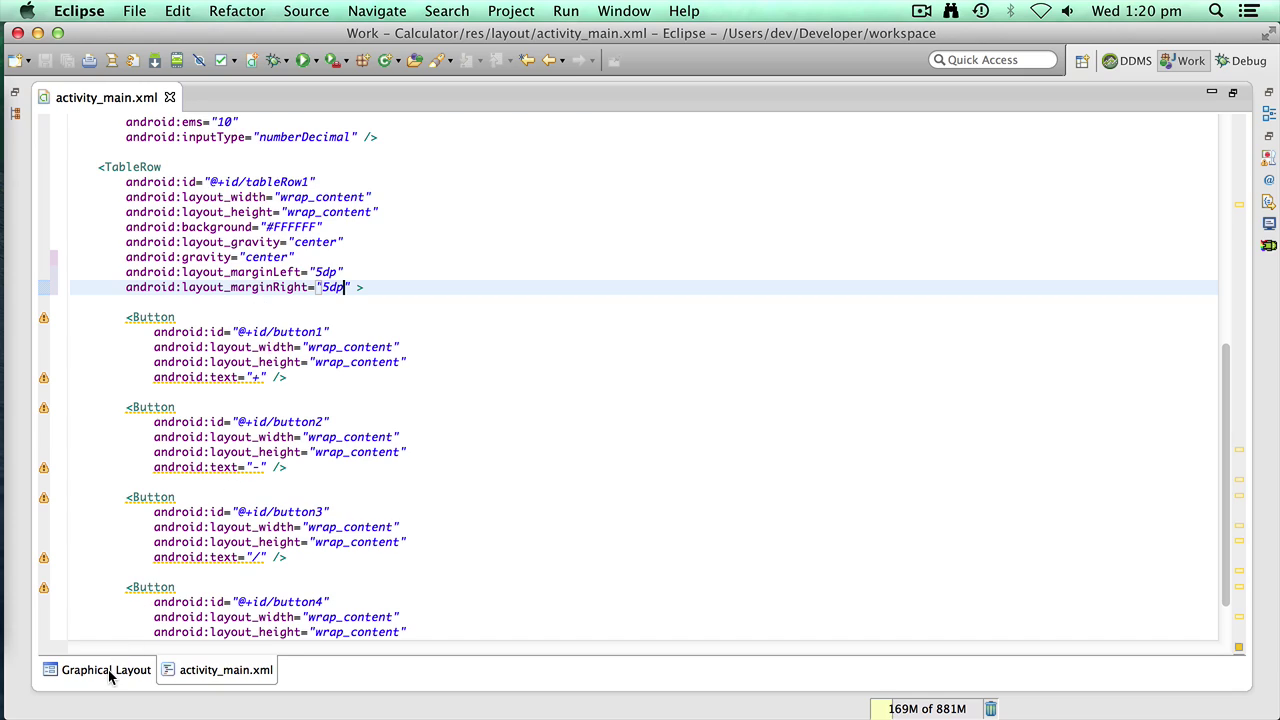The image size is (1280, 720).
Task: Run the garbage collector trash icon
Action: pyautogui.click(x=990, y=708)
